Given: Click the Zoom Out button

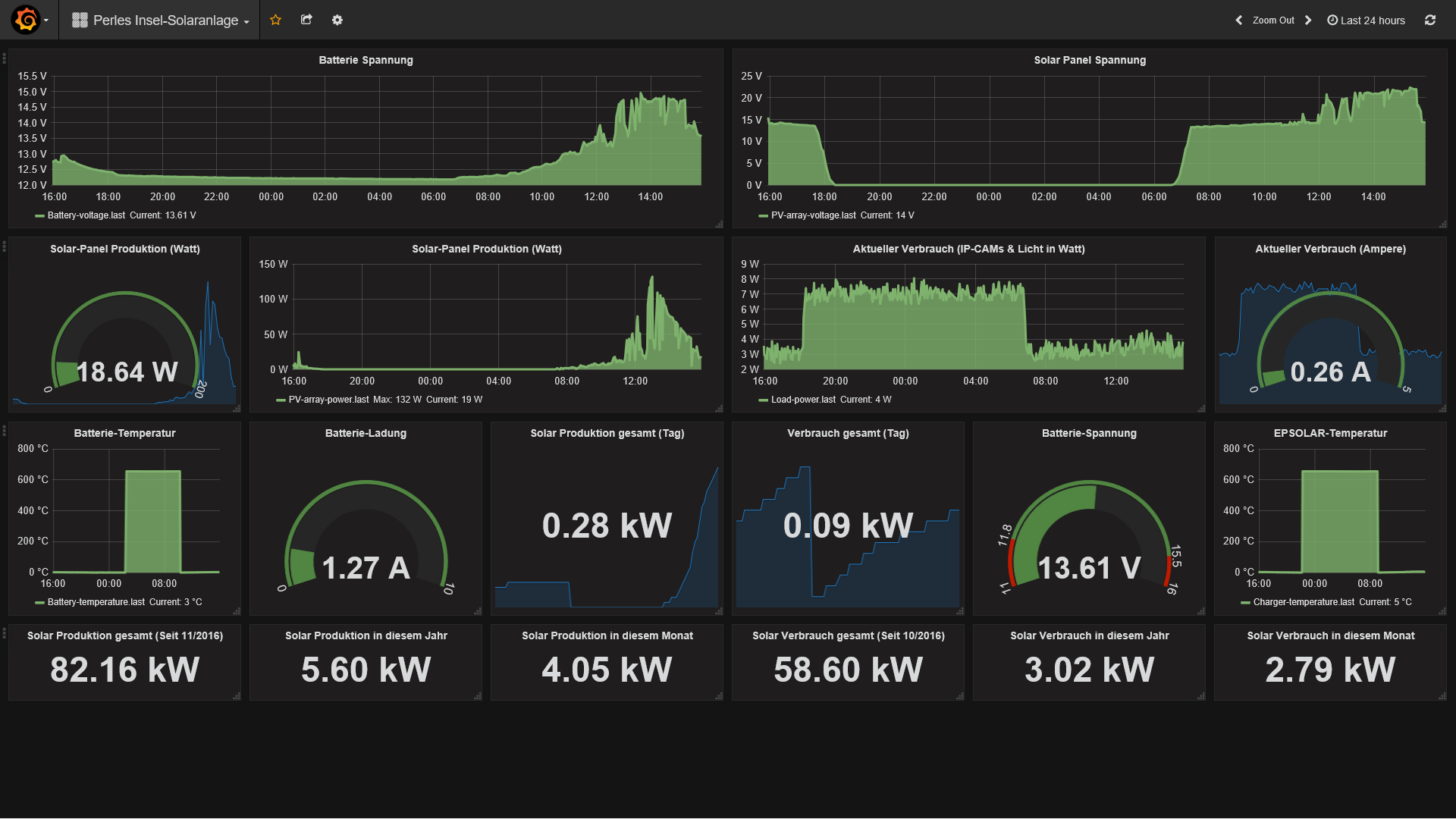Looking at the screenshot, I should (1273, 20).
